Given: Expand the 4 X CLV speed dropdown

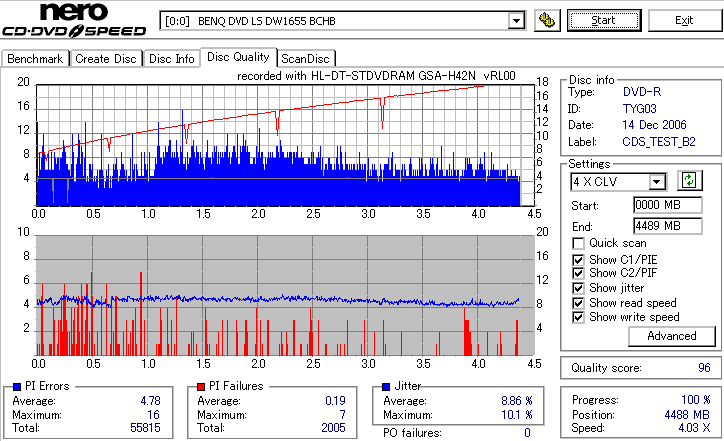Looking at the screenshot, I should click(x=656, y=182).
